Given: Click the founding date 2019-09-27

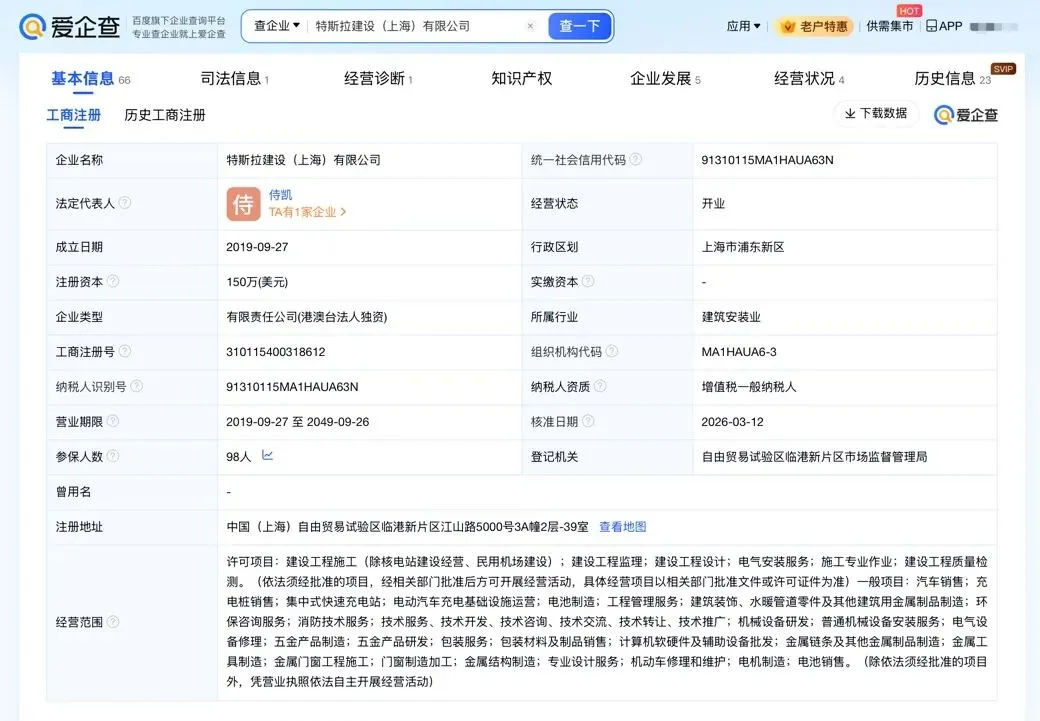Looking at the screenshot, I should coord(257,247).
